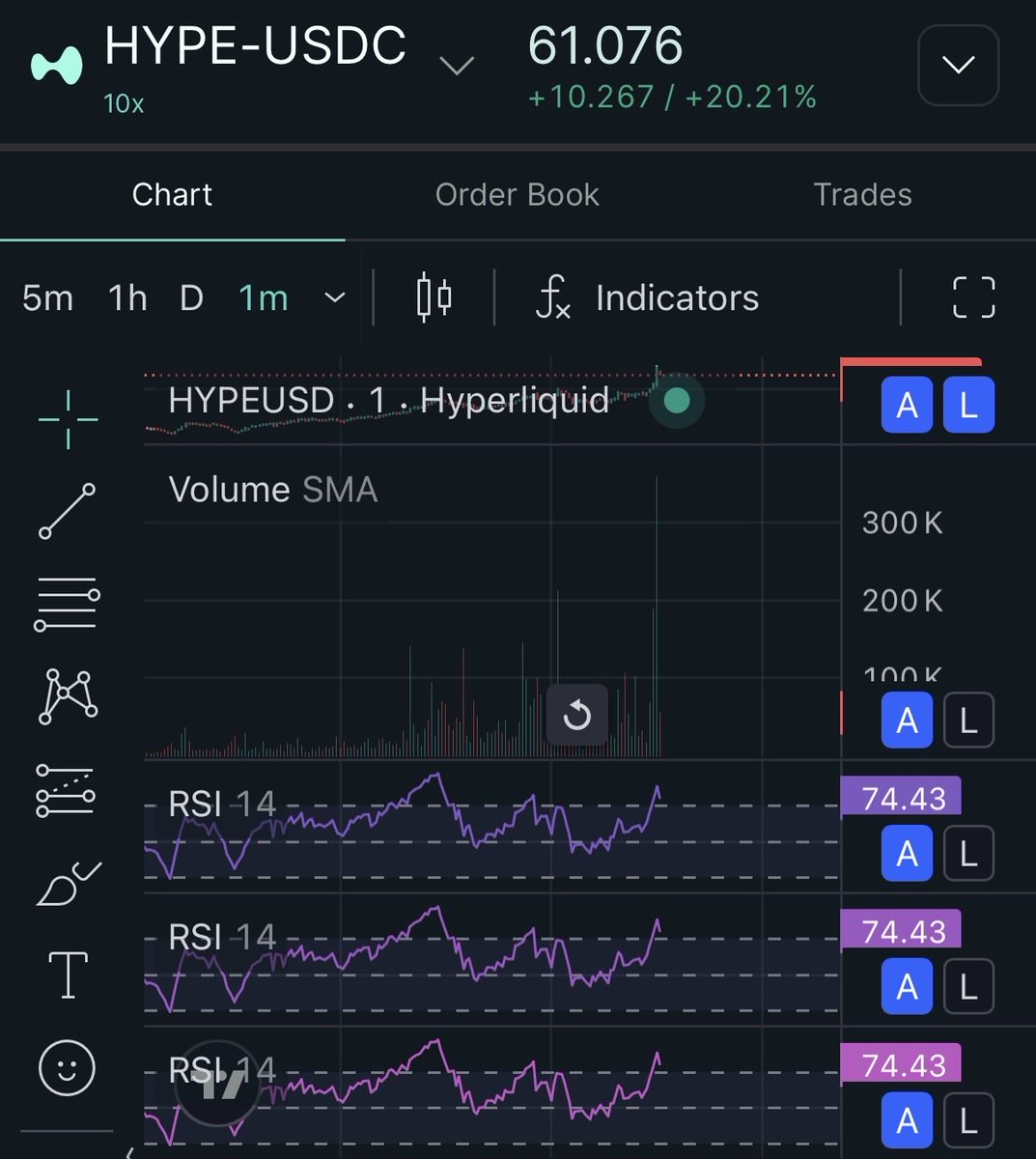Viewport: 1036px width, 1159px height.
Task: Click the second RSI 14 indicator legend
Action: pos(222,937)
